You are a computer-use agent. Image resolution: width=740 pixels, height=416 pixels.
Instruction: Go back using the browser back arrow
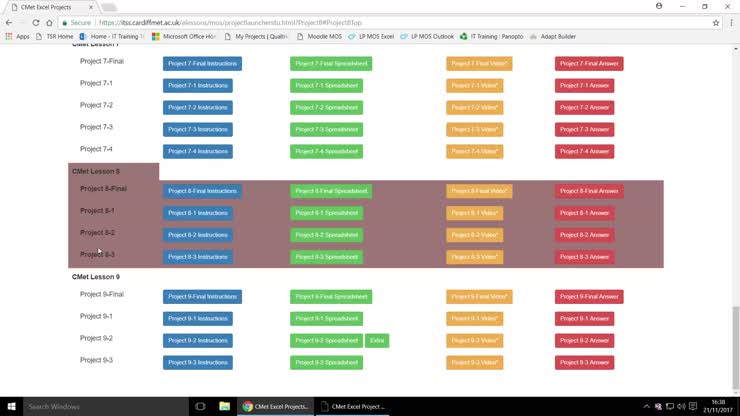(x=9, y=23)
